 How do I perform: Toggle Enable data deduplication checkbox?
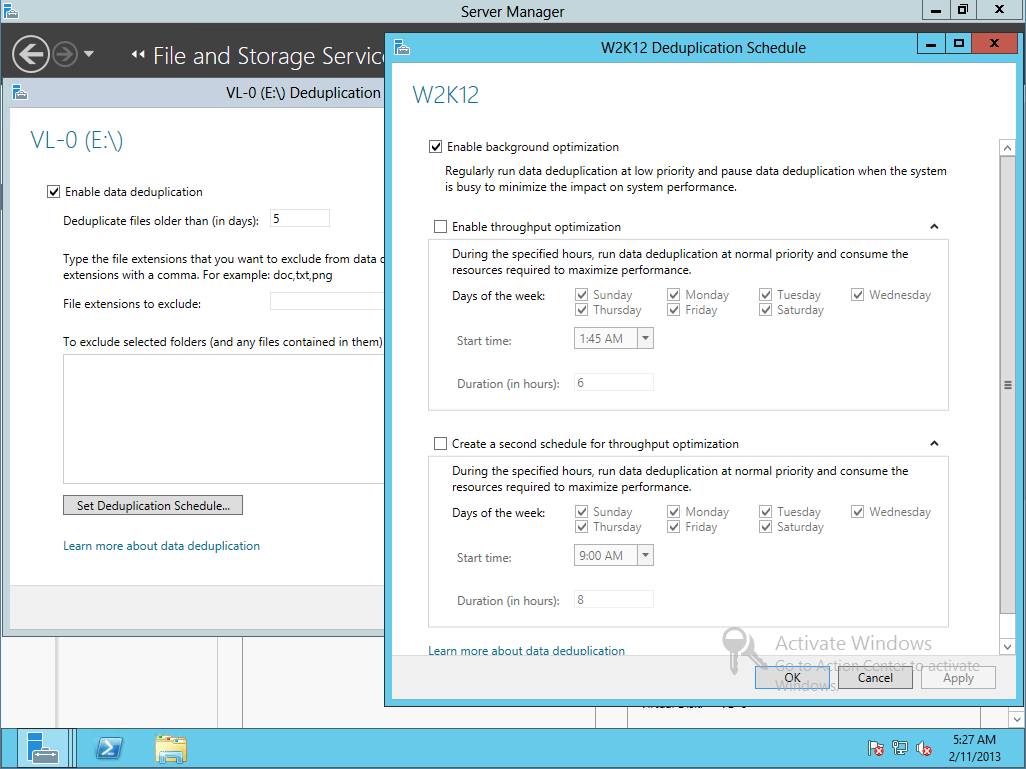pyautogui.click(x=54, y=192)
